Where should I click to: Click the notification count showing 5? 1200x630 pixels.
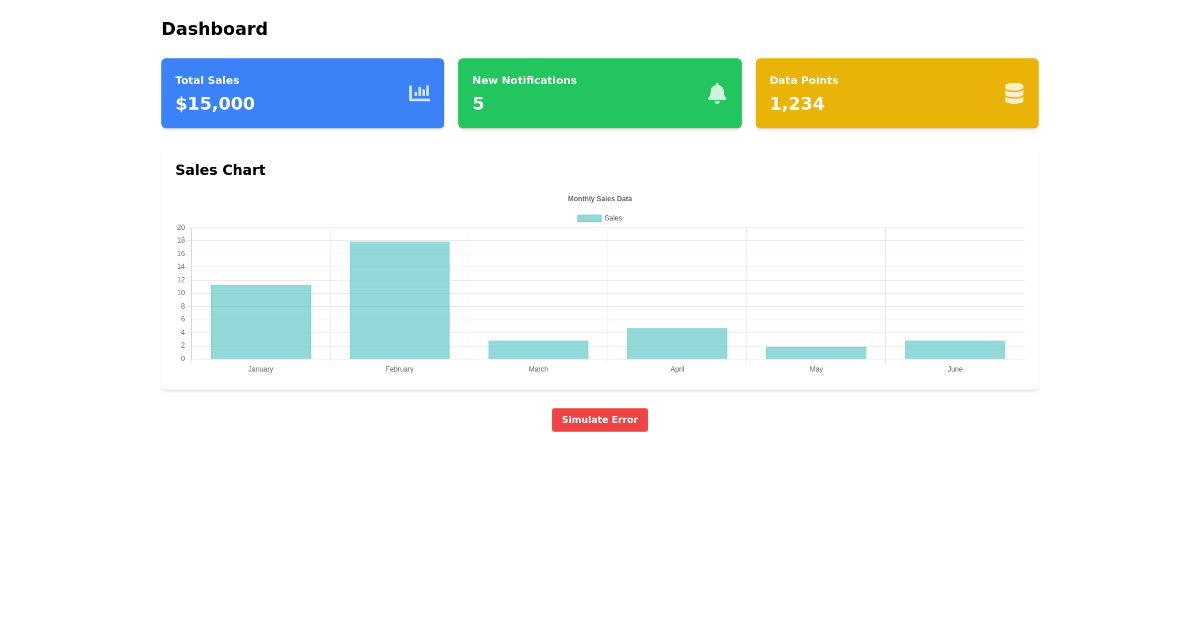coord(477,103)
